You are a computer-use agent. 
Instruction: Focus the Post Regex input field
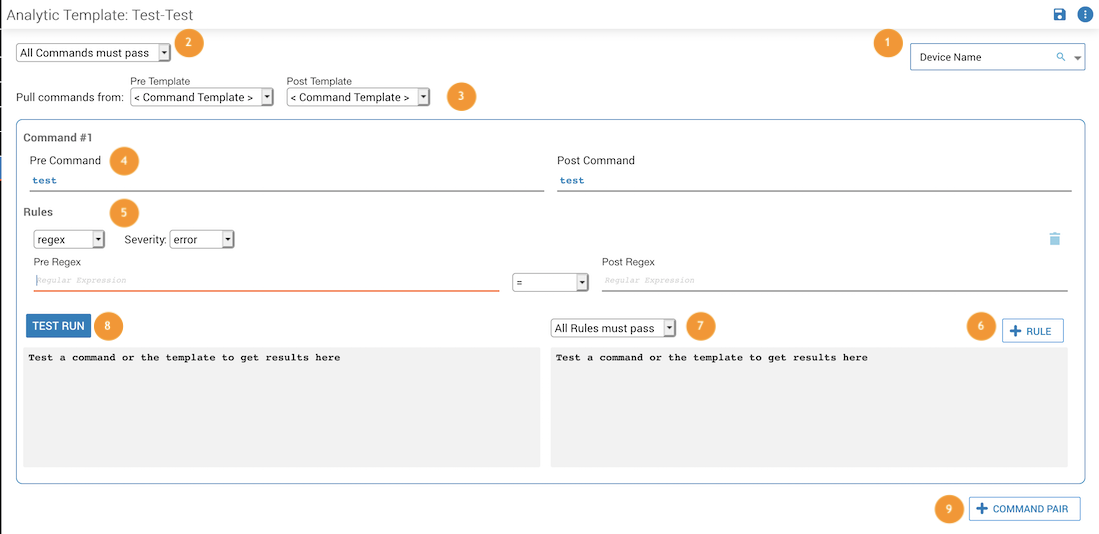834,281
